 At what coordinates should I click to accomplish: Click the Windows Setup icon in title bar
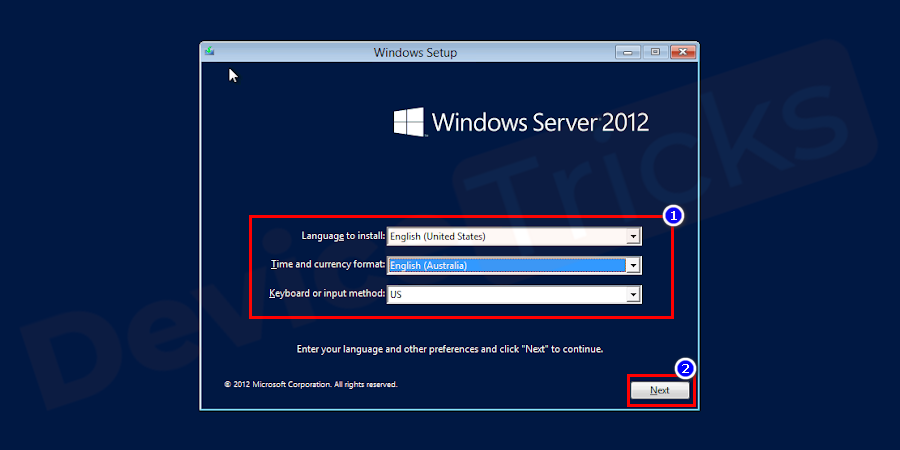[x=210, y=52]
